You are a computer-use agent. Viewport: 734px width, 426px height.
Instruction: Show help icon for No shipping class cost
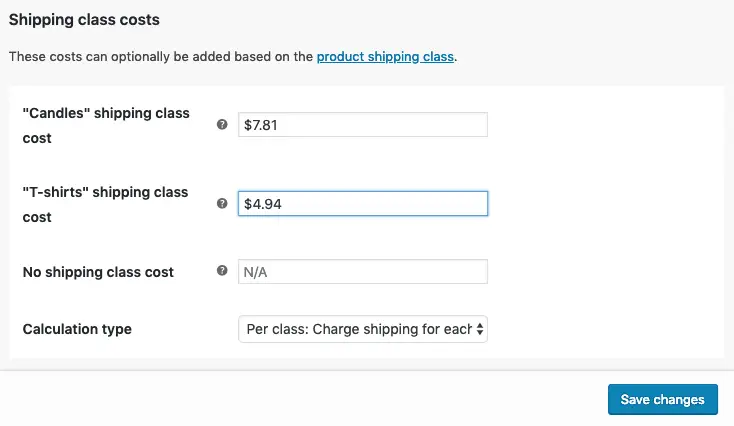pyautogui.click(x=222, y=271)
